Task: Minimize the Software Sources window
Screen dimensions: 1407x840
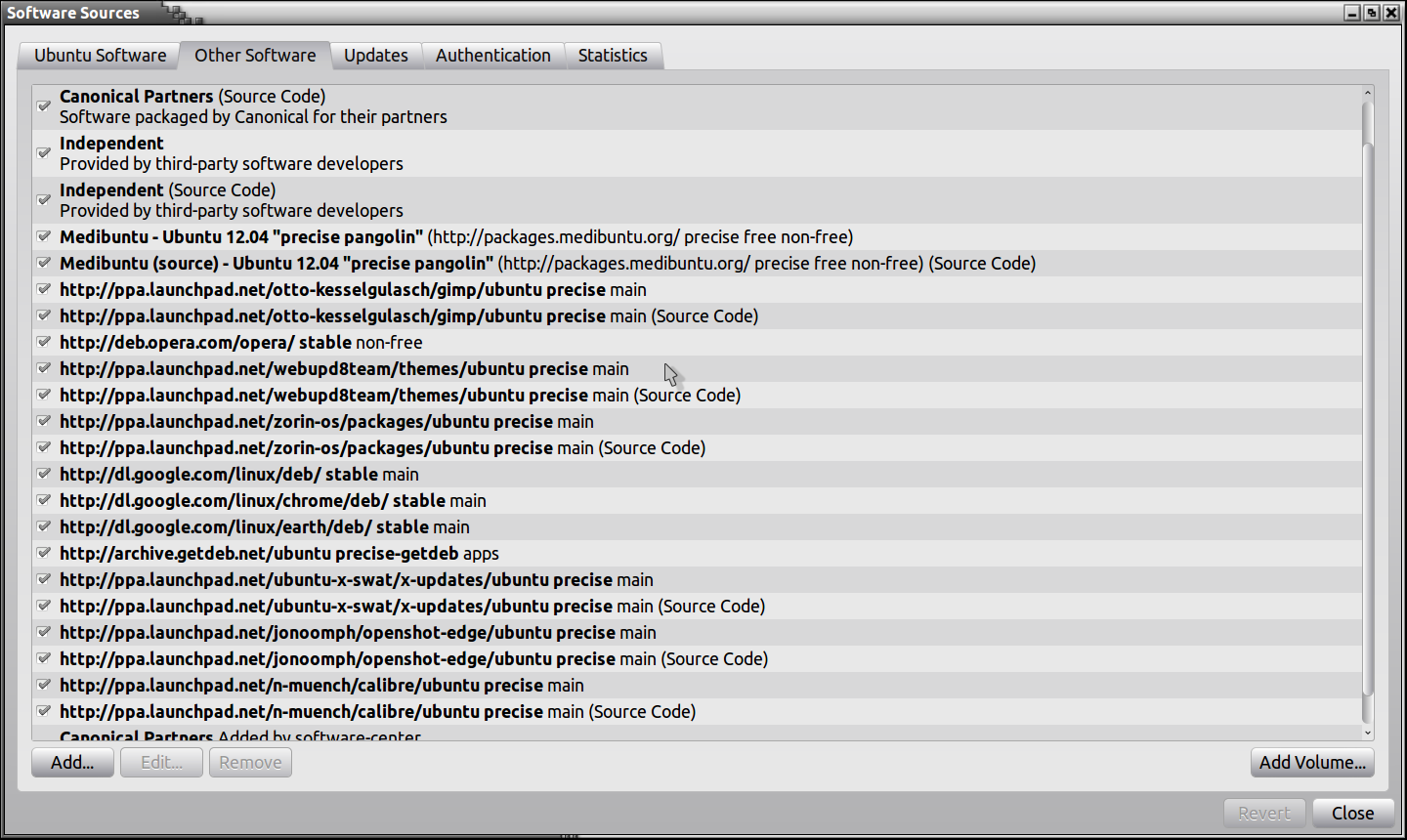Action: coord(1352,13)
